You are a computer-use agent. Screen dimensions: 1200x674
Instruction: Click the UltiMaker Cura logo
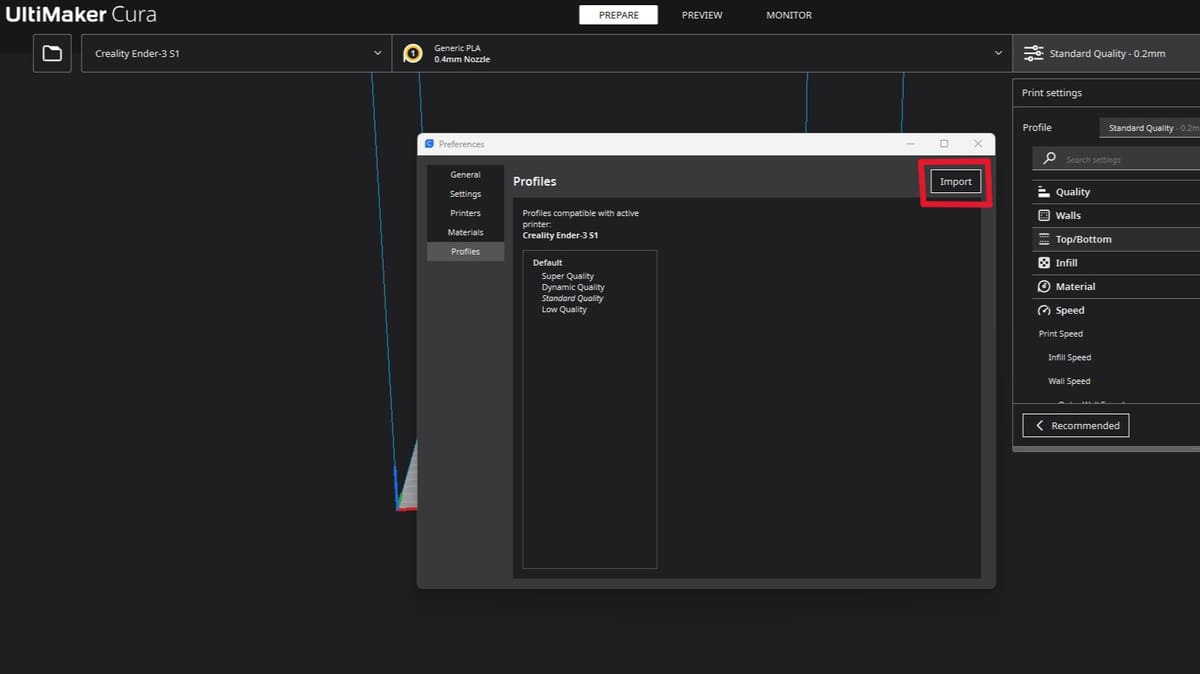click(81, 15)
